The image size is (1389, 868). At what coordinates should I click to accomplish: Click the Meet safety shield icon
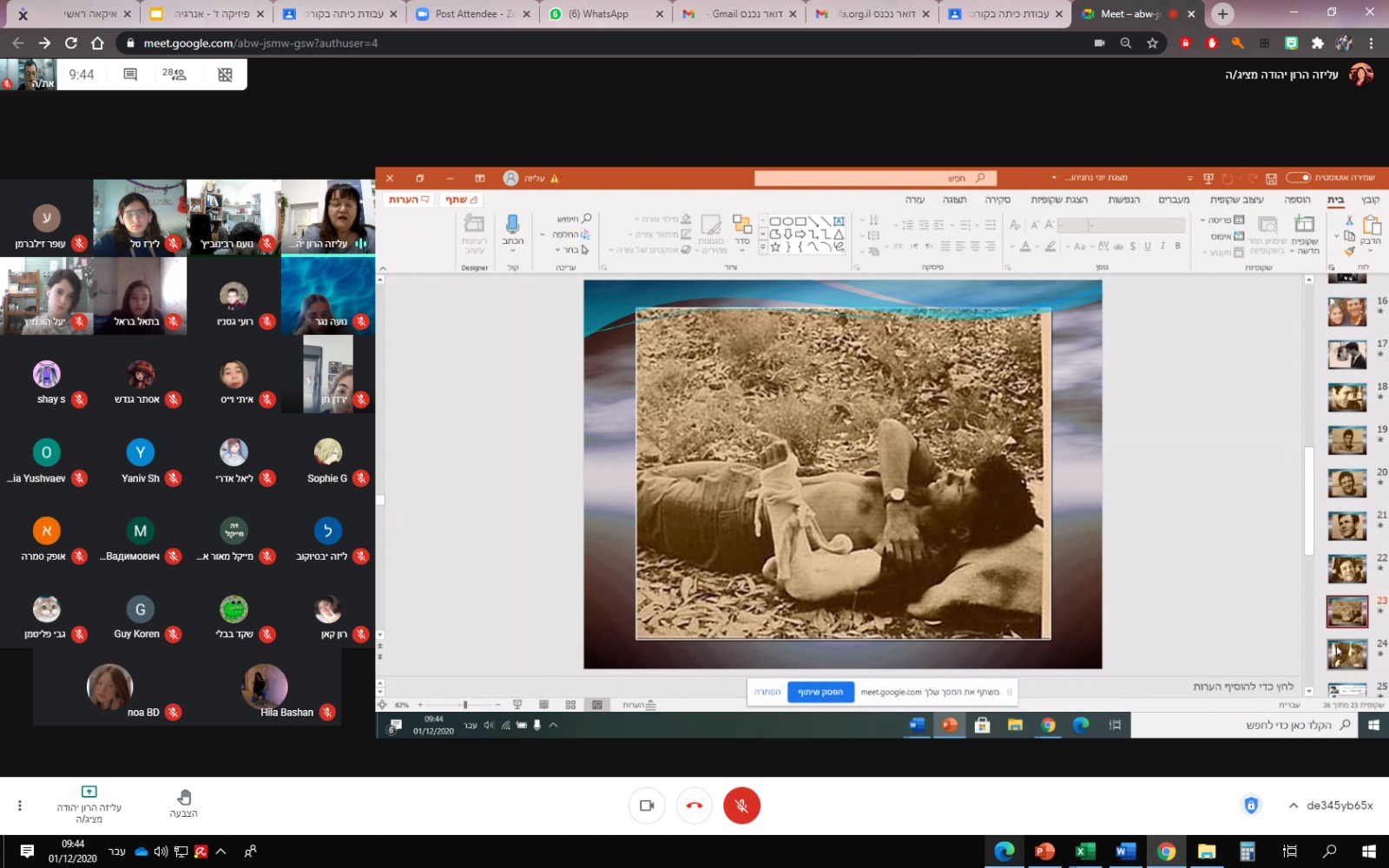pos(1251,806)
